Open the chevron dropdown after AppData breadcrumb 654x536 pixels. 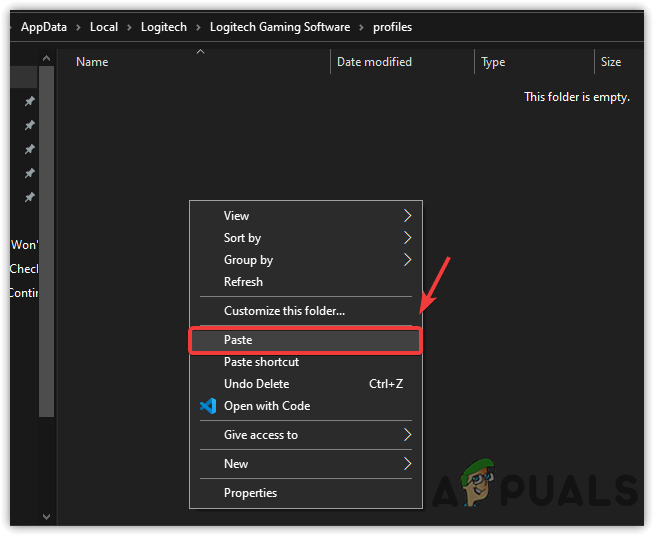pyautogui.click(x=78, y=28)
